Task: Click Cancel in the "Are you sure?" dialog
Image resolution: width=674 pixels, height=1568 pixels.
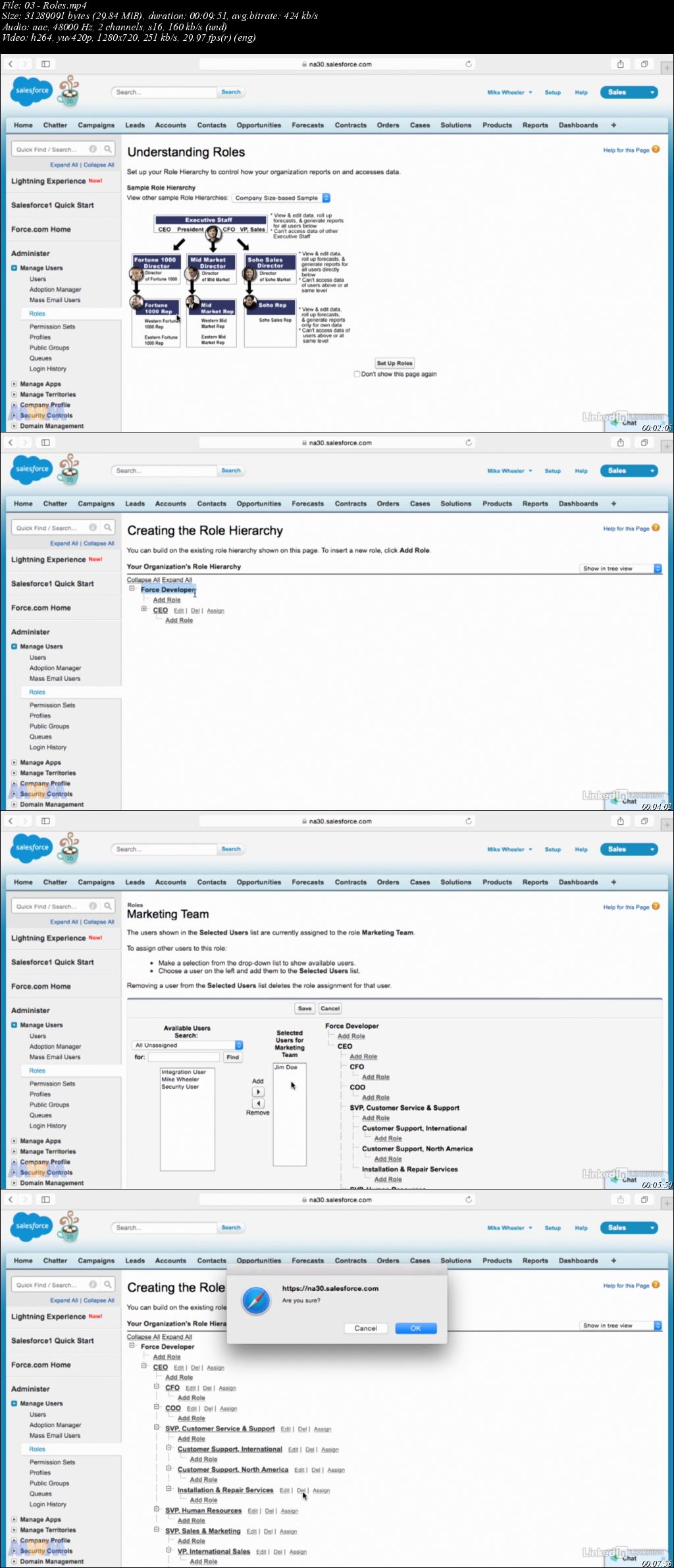Action: (x=365, y=1328)
